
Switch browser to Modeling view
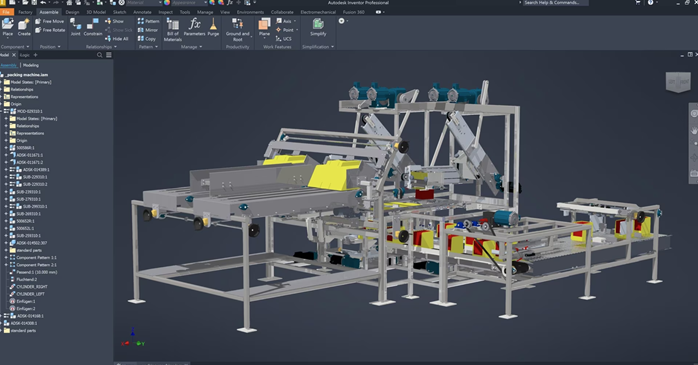[x=31, y=65]
